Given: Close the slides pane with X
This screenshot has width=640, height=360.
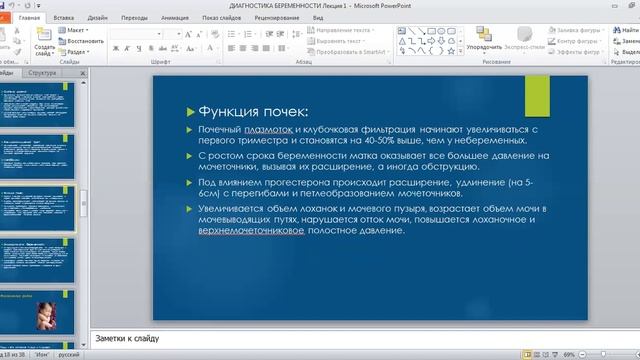Looking at the screenshot, I should pos(82,73).
